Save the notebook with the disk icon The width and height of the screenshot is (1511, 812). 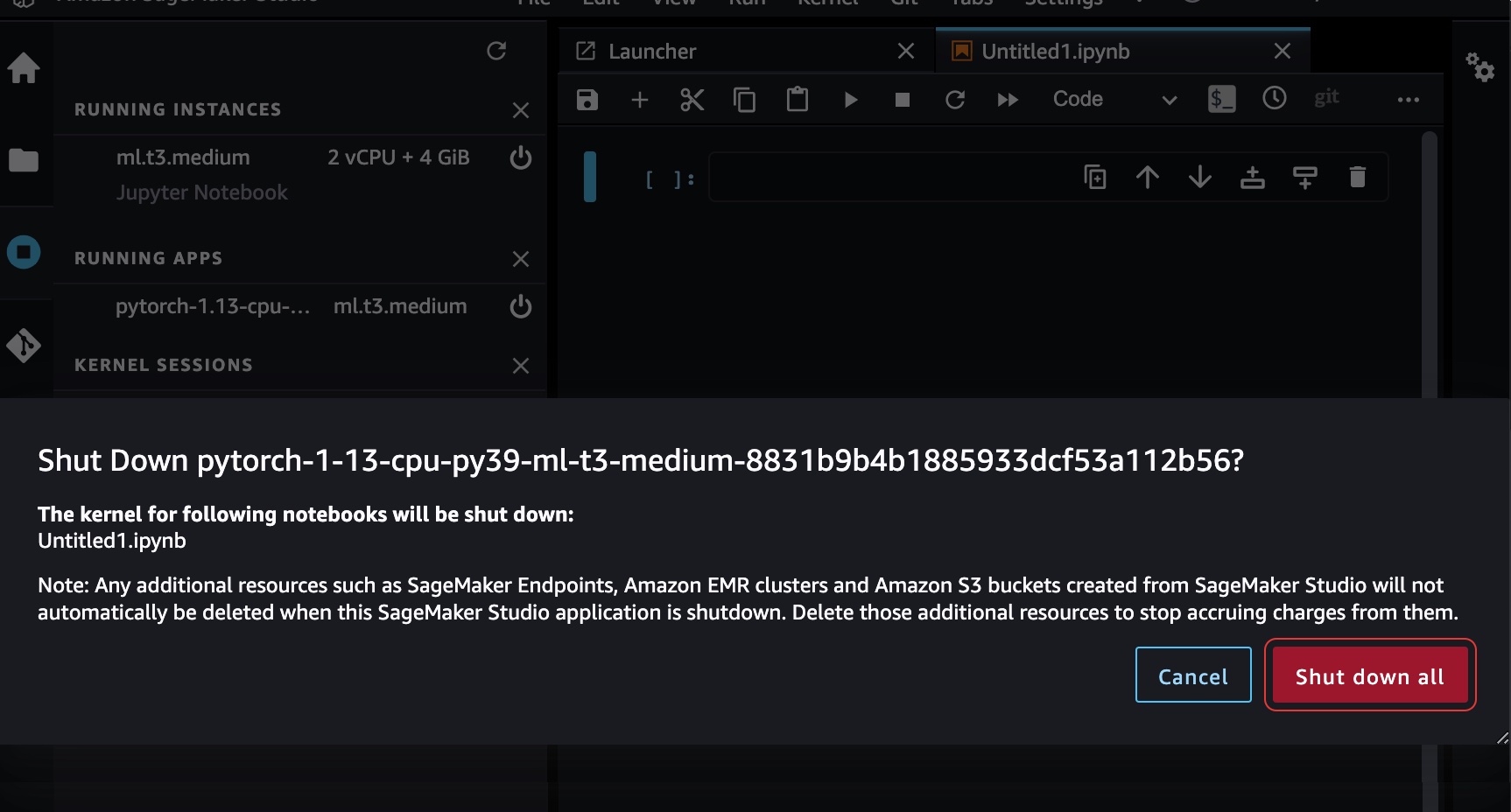[587, 100]
